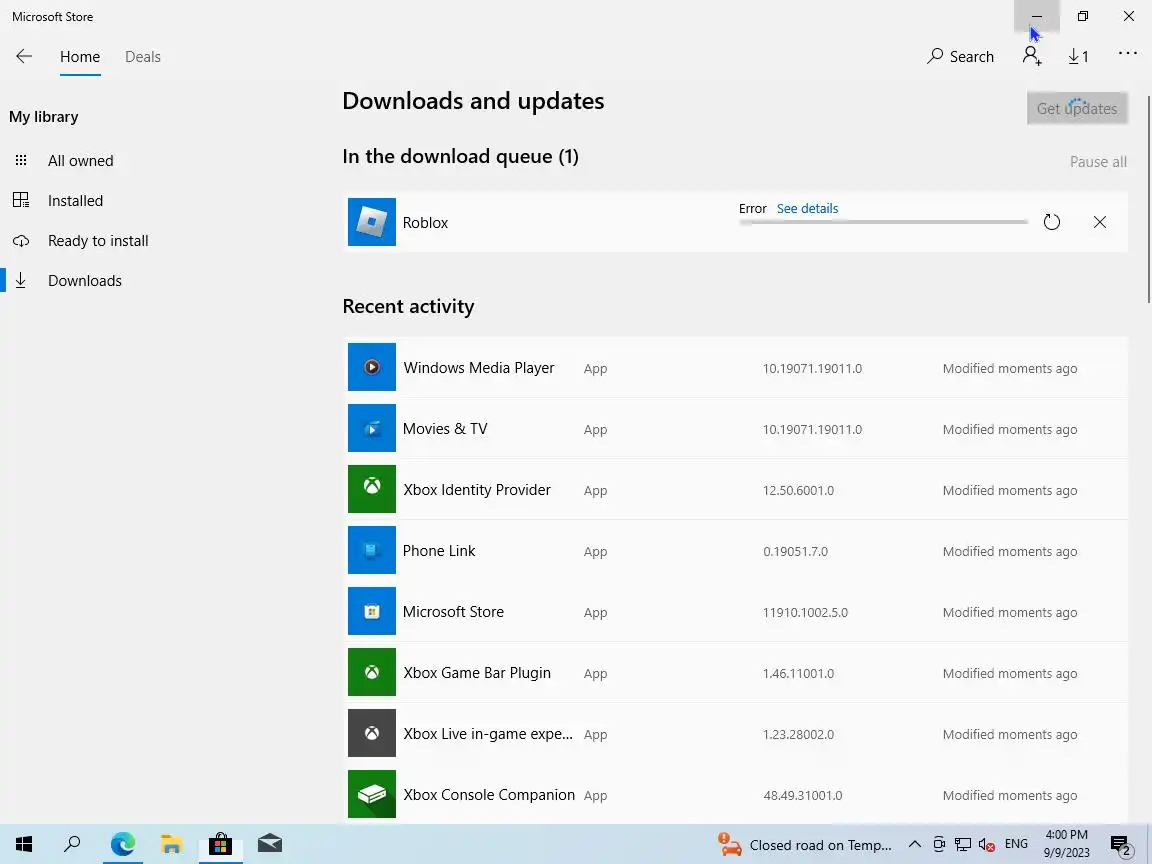Open the ENG language selector
Image resolution: width=1152 pixels, height=864 pixels.
pyautogui.click(x=1016, y=844)
